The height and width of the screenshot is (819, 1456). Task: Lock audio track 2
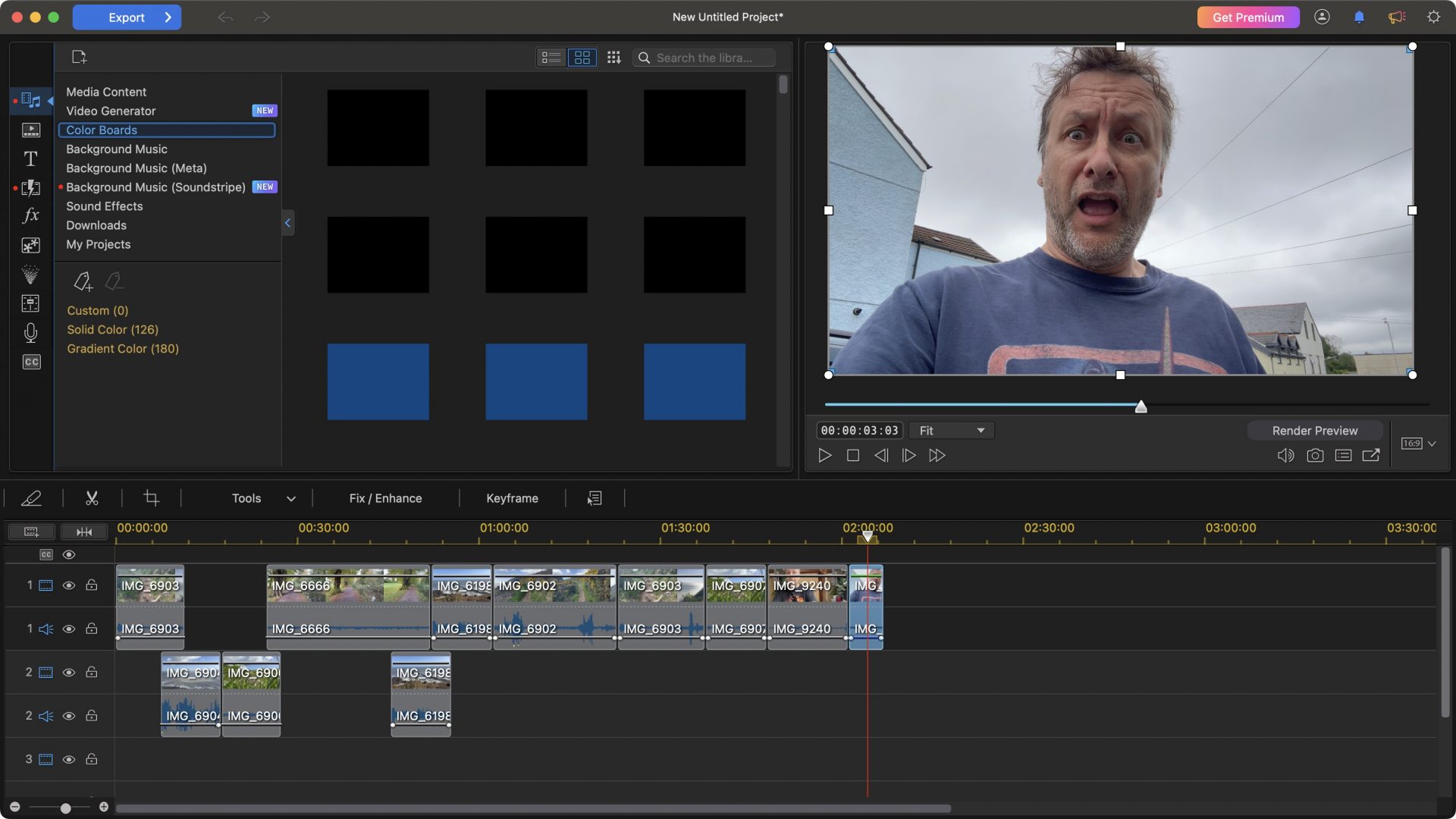pos(91,716)
